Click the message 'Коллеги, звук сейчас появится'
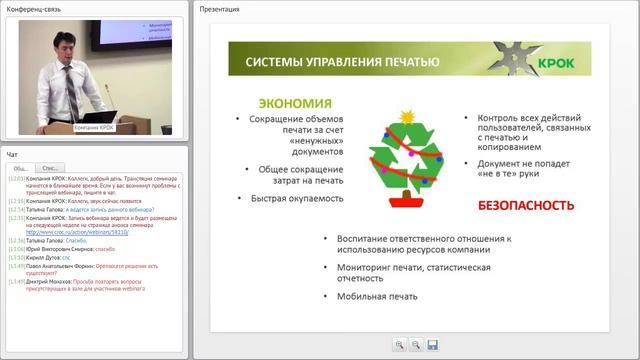Screen dimensions: 640x360 [75, 201]
